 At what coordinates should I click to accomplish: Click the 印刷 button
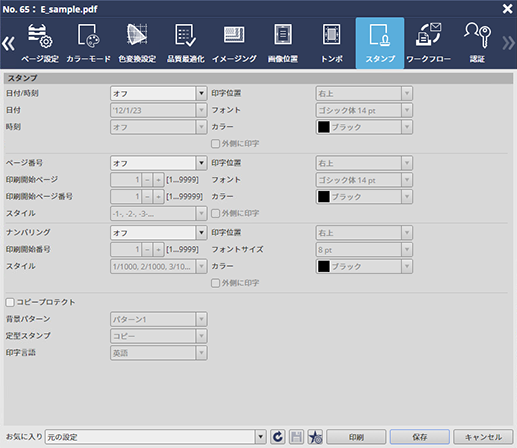pyautogui.click(x=356, y=437)
